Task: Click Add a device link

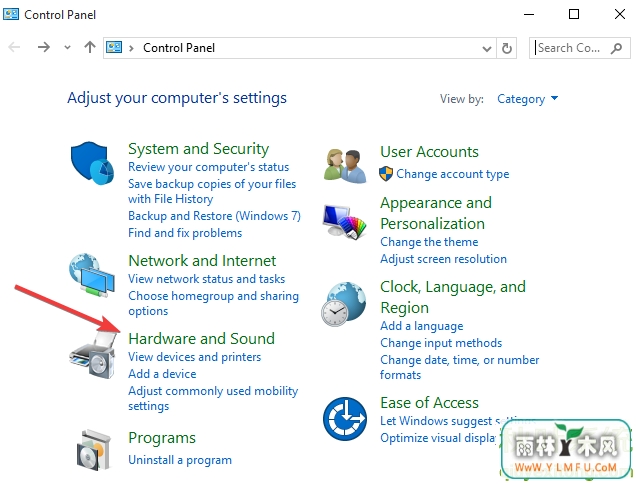Action: [x=162, y=374]
